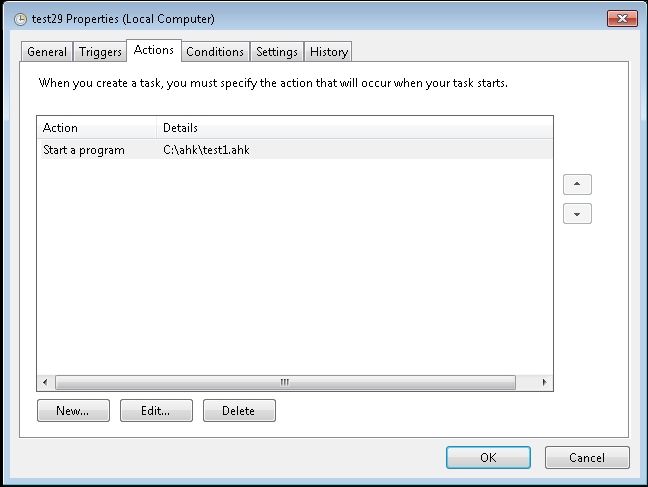View the History tab
This screenshot has height=487, width=648.
[x=329, y=52]
